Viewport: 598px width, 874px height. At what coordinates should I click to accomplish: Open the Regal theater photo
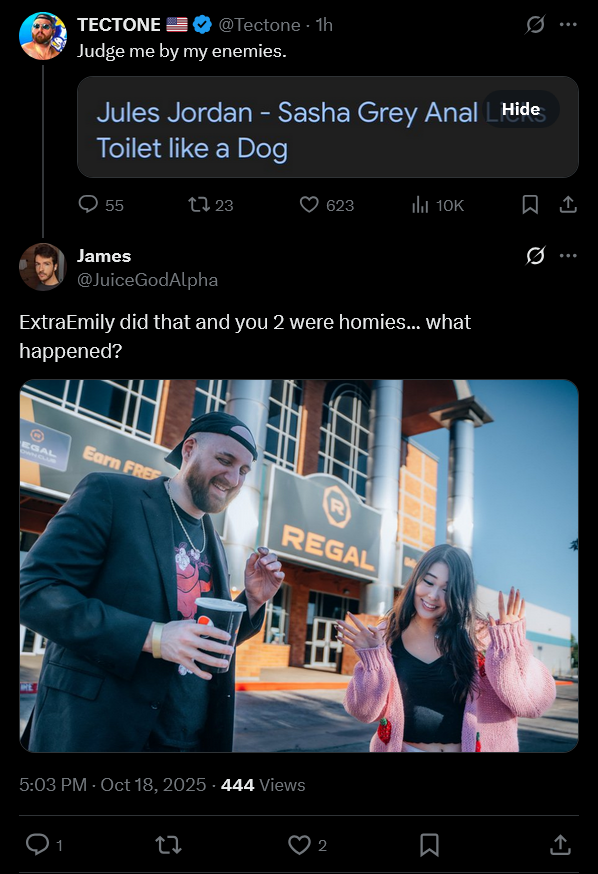tap(299, 566)
